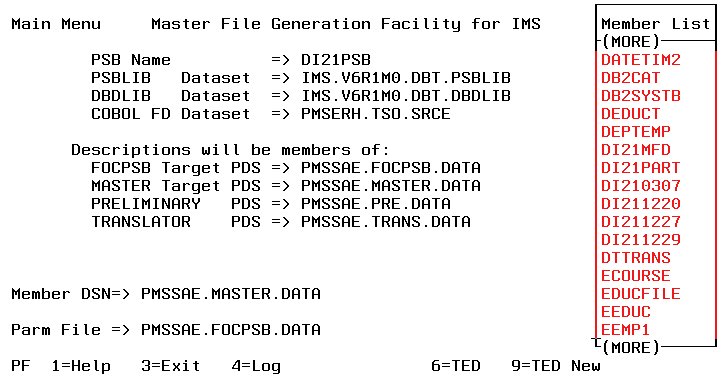Pick DI21PART from the member list
Viewport: 724px width, 383px height.
tap(640, 168)
